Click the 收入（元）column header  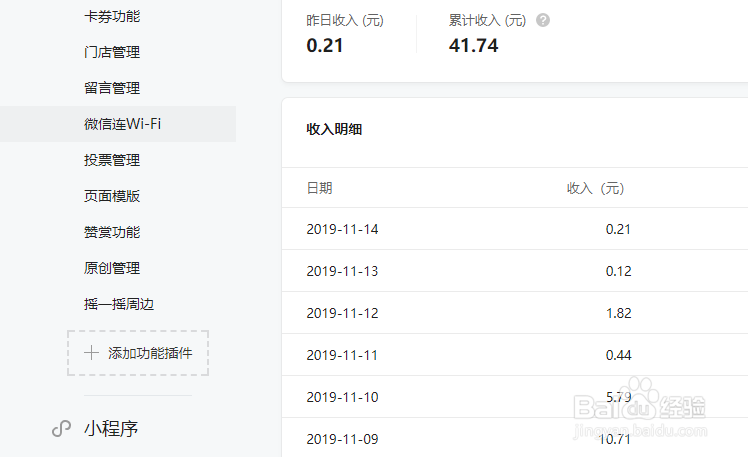[595, 188]
